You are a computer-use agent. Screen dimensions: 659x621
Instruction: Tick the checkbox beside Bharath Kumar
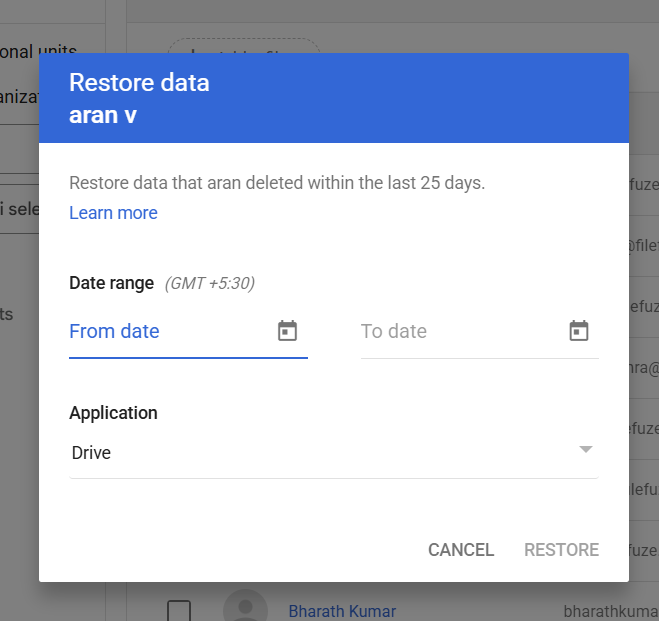pos(179,611)
